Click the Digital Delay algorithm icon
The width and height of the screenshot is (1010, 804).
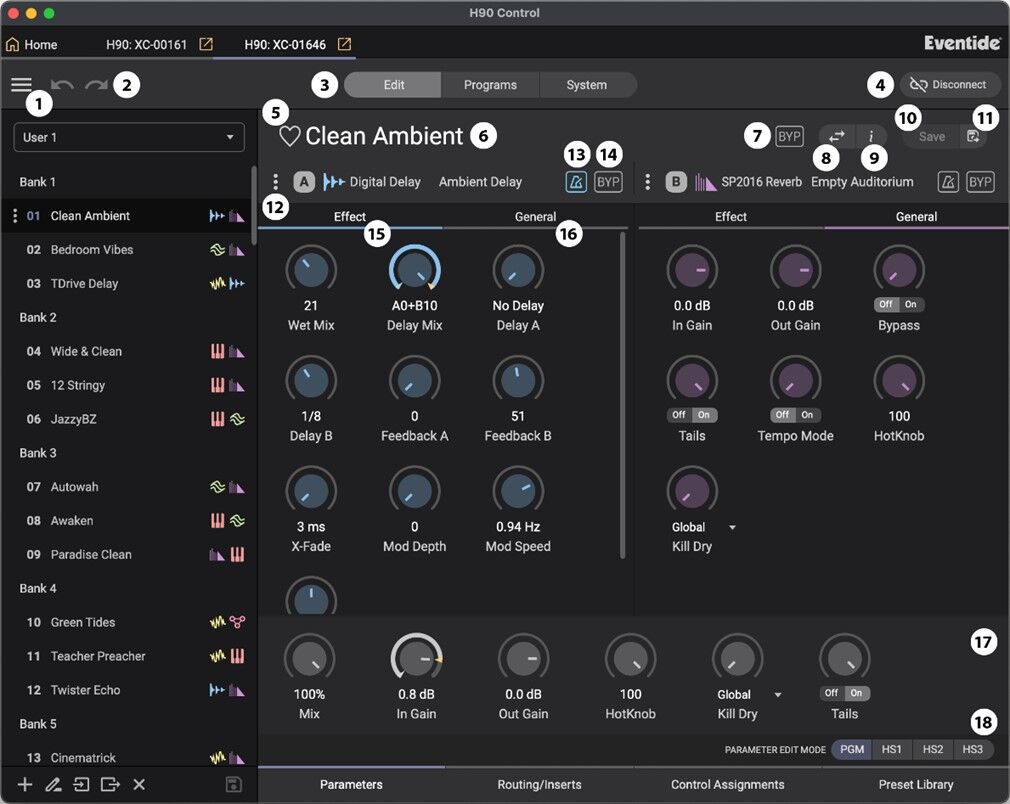[x=334, y=182]
